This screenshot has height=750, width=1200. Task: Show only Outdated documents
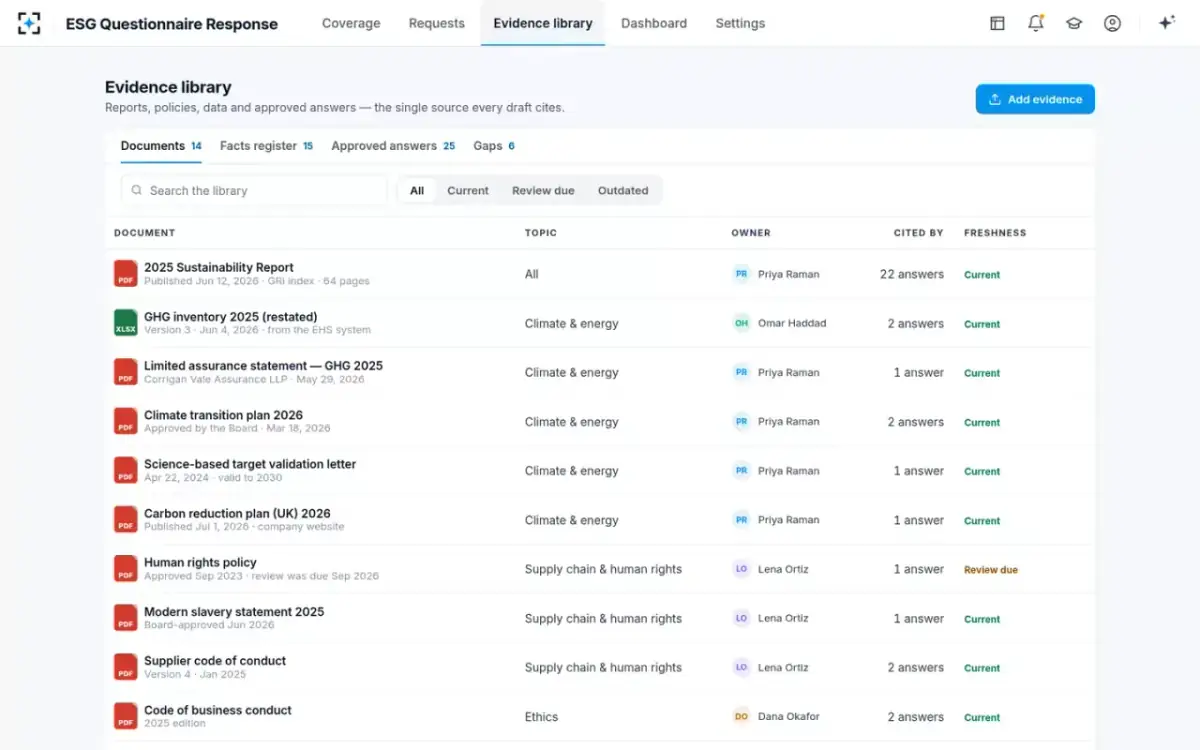click(623, 190)
